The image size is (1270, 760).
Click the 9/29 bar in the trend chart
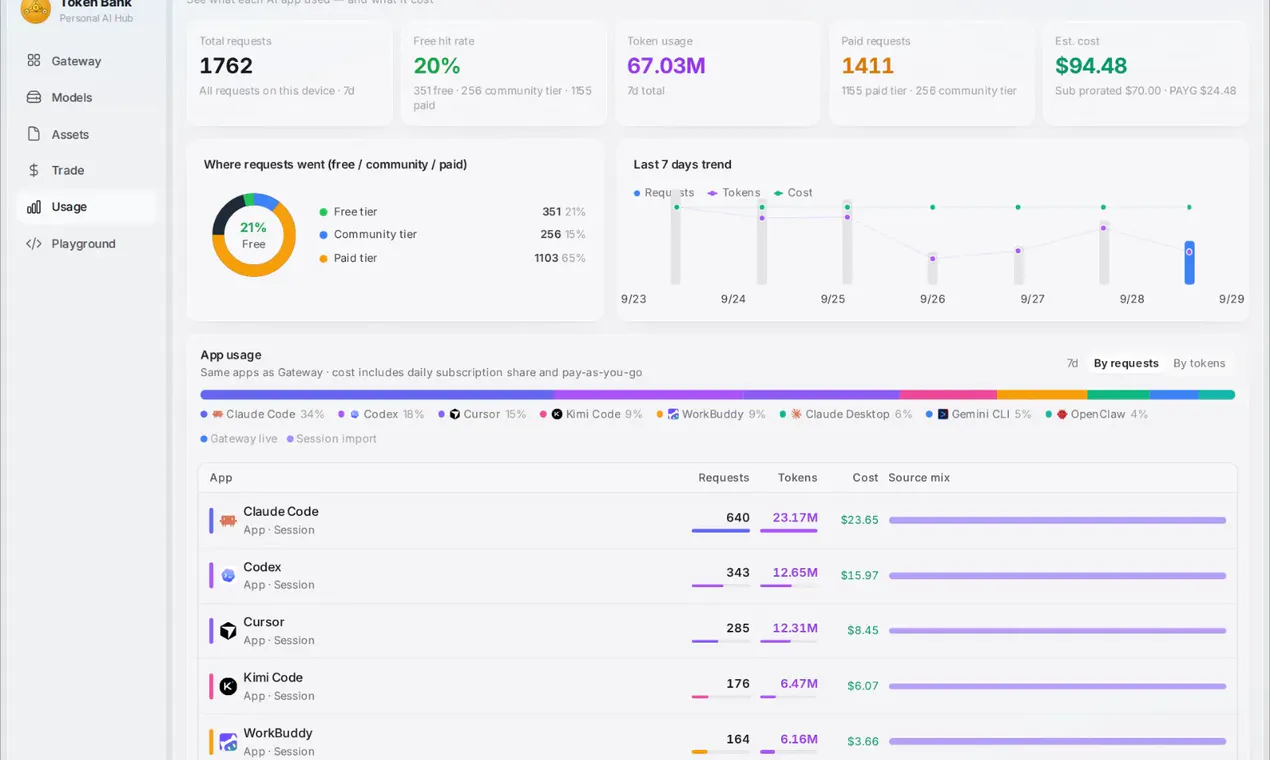[1189, 263]
